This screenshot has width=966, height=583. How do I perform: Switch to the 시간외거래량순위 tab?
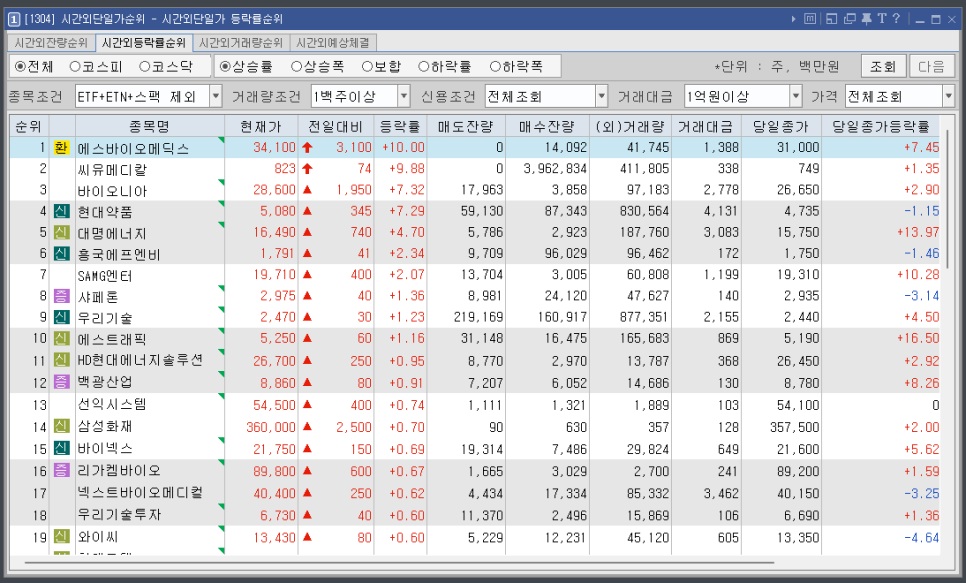(x=241, y=43)
